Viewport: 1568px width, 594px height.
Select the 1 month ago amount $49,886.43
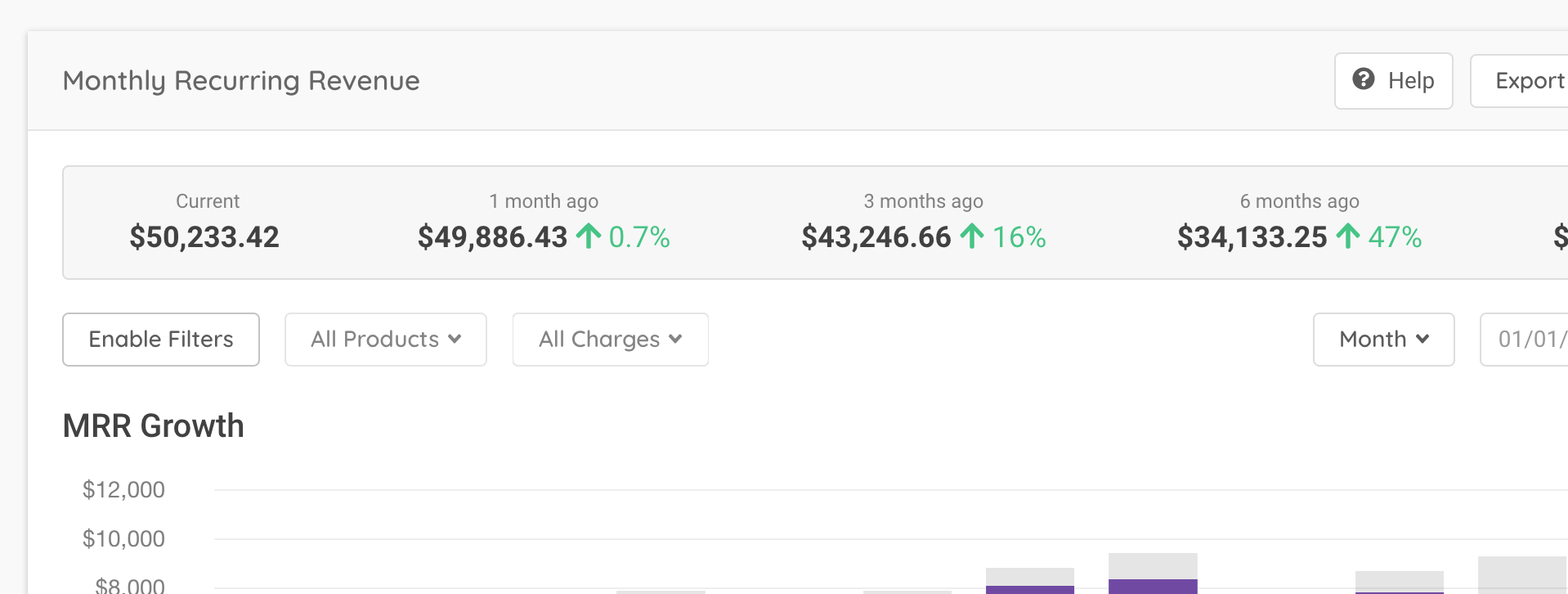pyautogui.click(x=492, y=237)
